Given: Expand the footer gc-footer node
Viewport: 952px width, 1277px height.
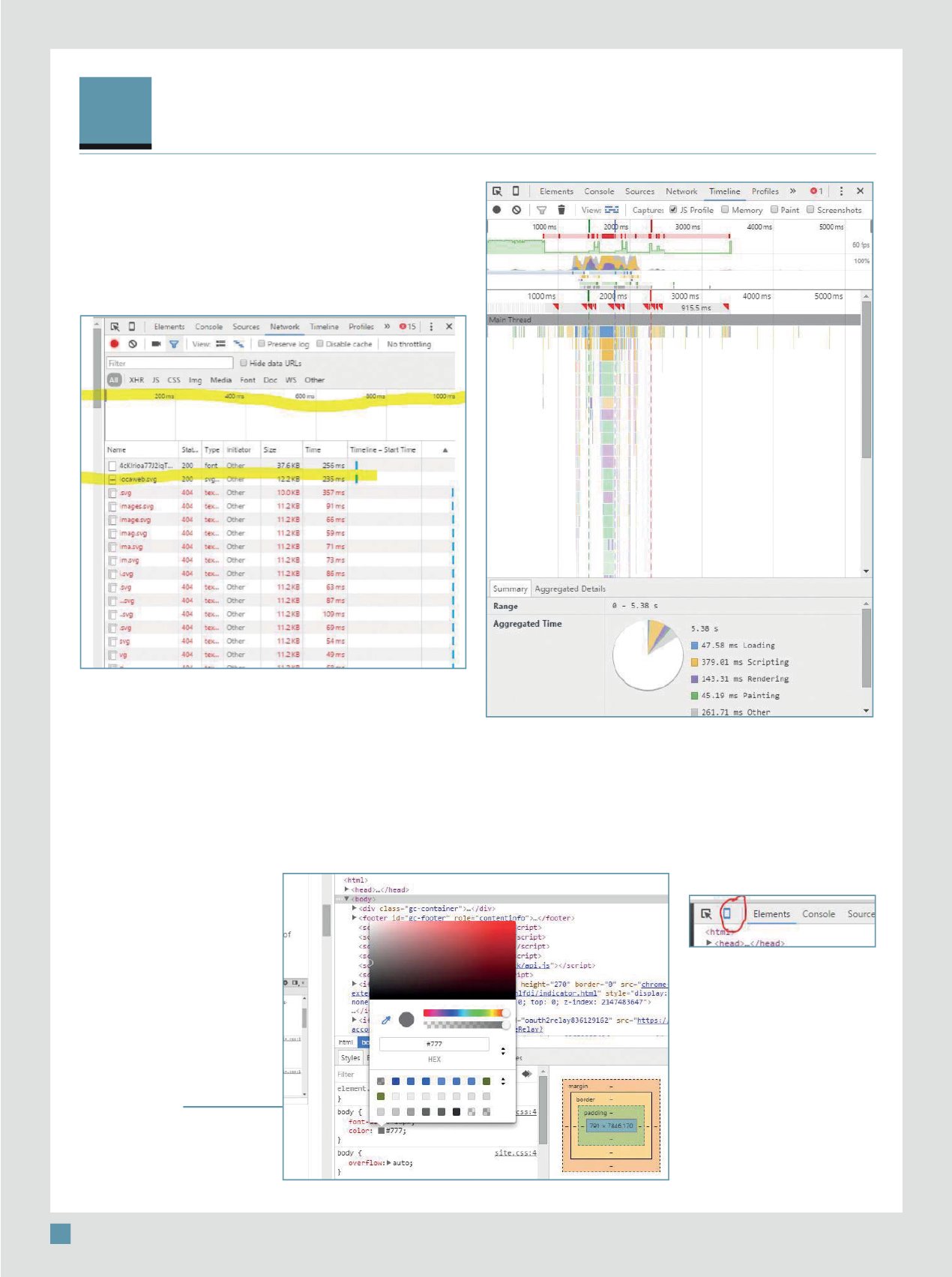Looking at the screenshot, I should 355,918.
